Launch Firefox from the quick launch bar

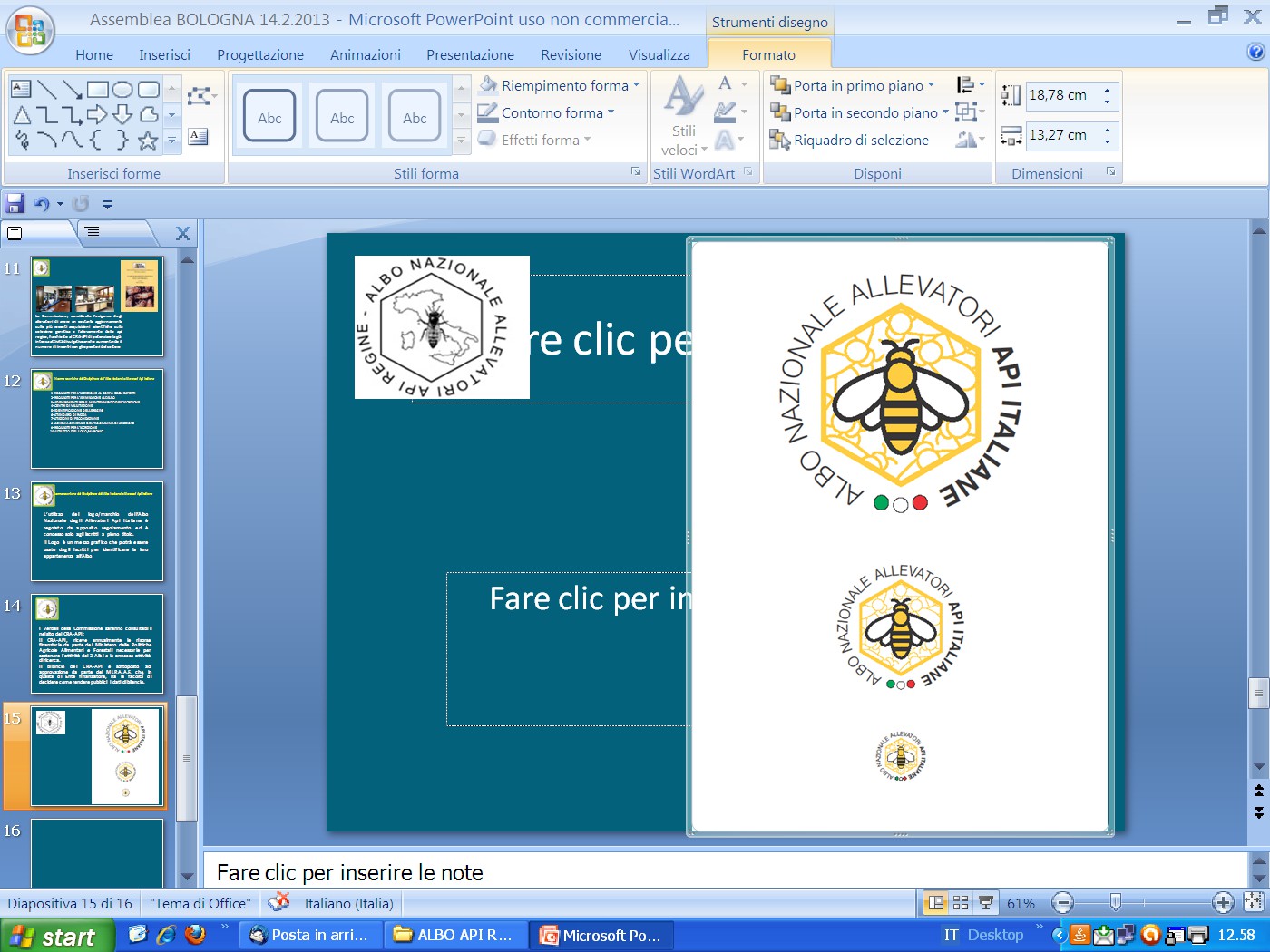click(195, 935)
